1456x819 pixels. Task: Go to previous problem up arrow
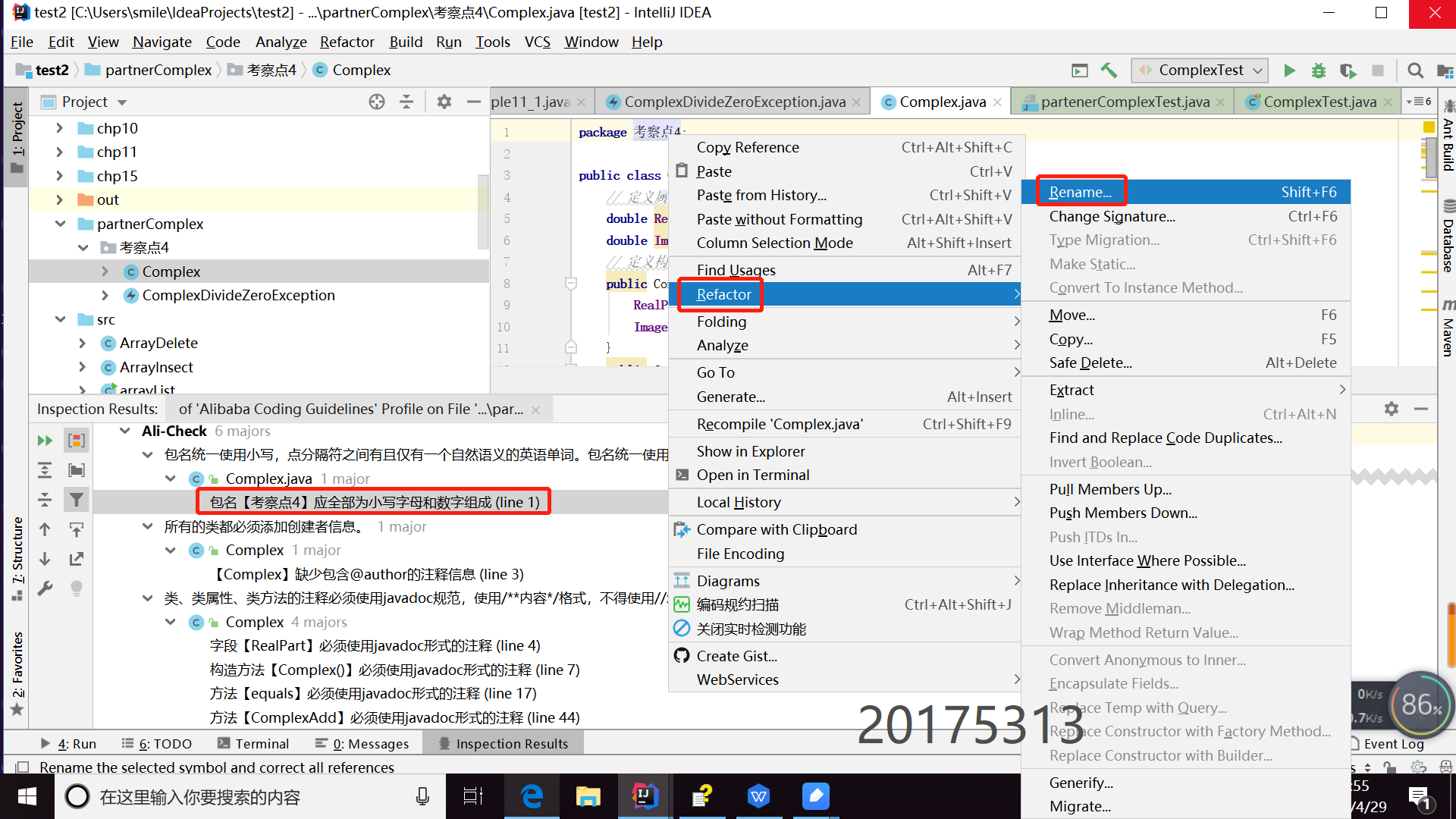point(45,529)
